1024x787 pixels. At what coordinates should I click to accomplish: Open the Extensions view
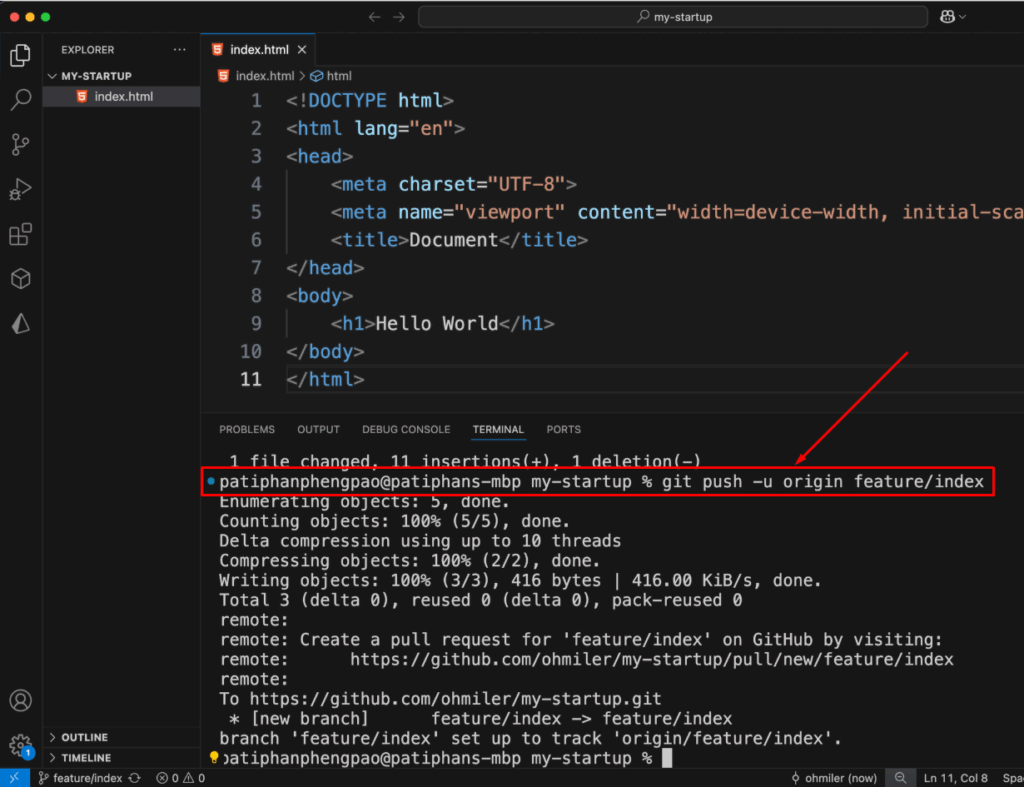point(20,235)
